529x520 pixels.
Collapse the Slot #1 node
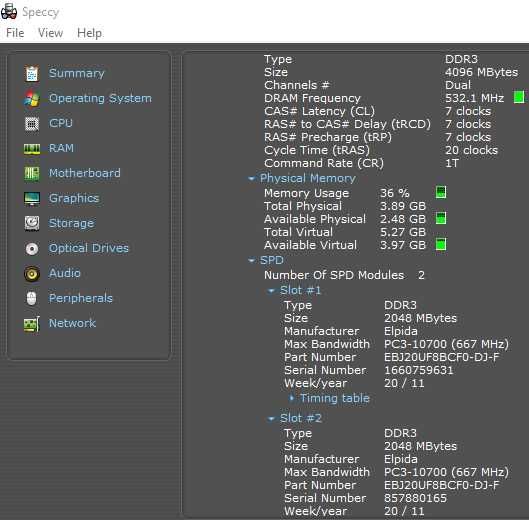coord(271,291)
